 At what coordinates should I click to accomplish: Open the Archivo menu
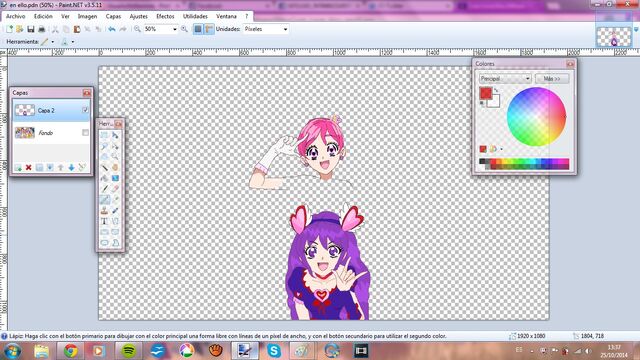click(x=16, y=16)
